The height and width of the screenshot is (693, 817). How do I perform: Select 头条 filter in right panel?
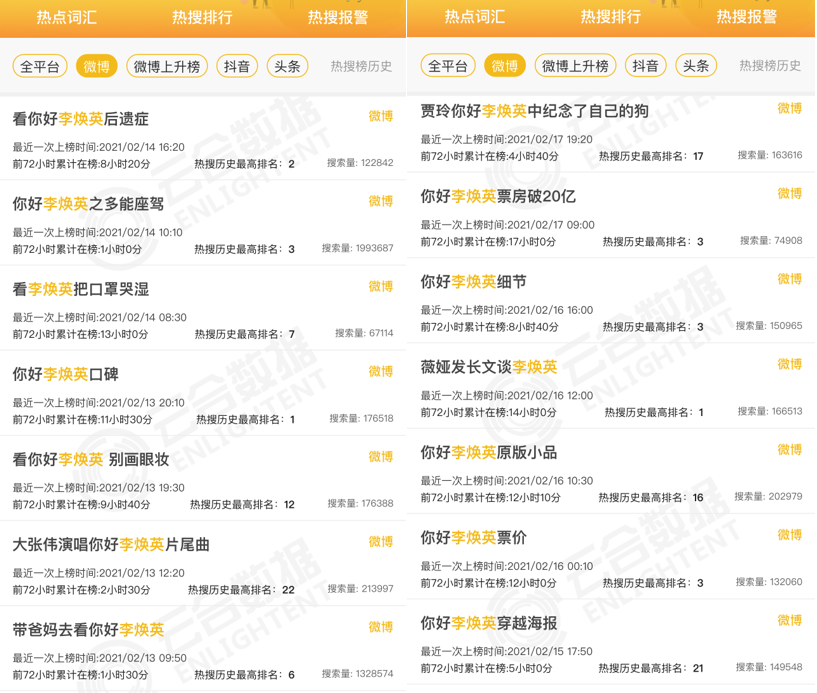(x=696, y=66)
